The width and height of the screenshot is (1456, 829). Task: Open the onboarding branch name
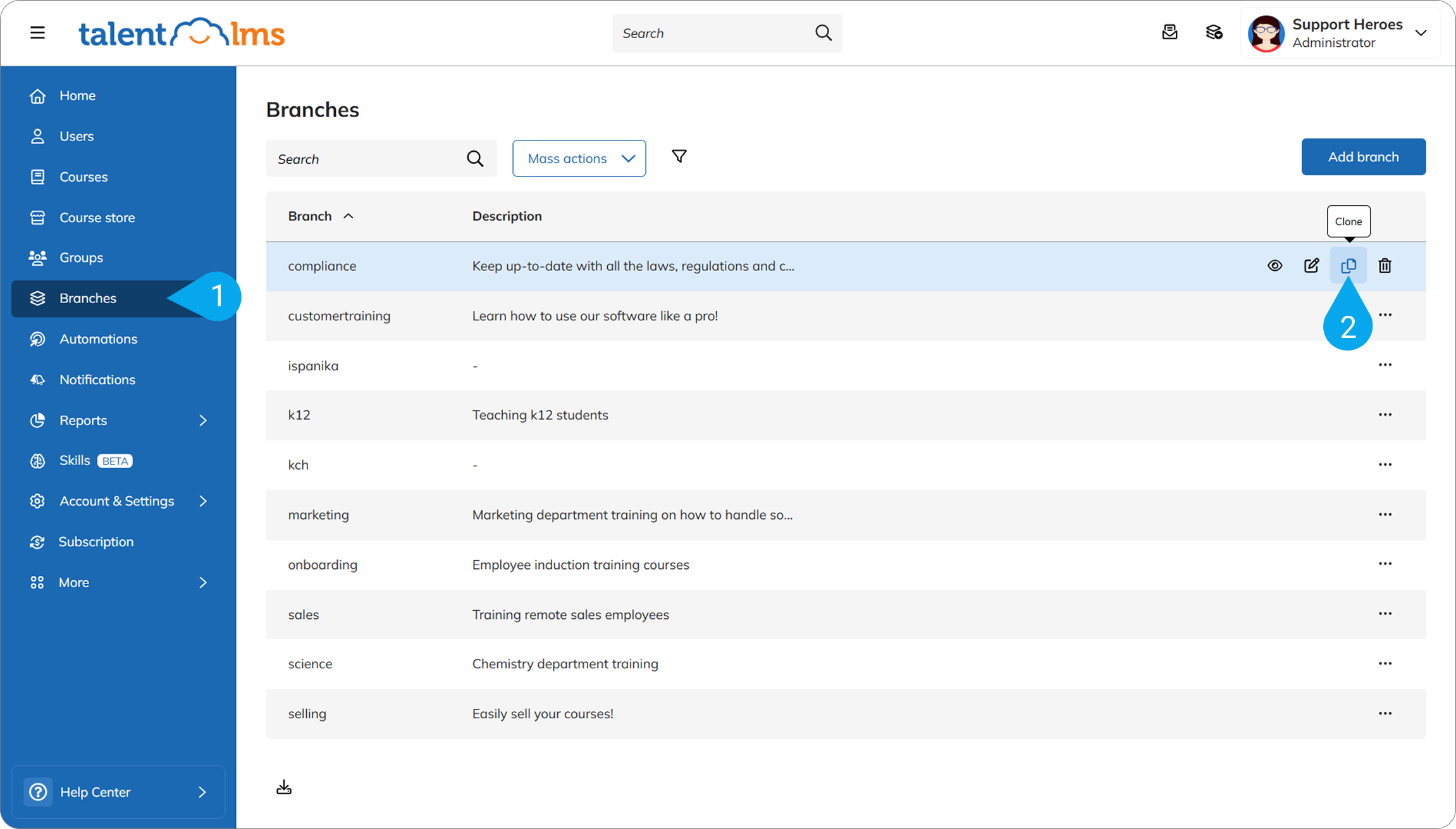(x=323, y=564)
